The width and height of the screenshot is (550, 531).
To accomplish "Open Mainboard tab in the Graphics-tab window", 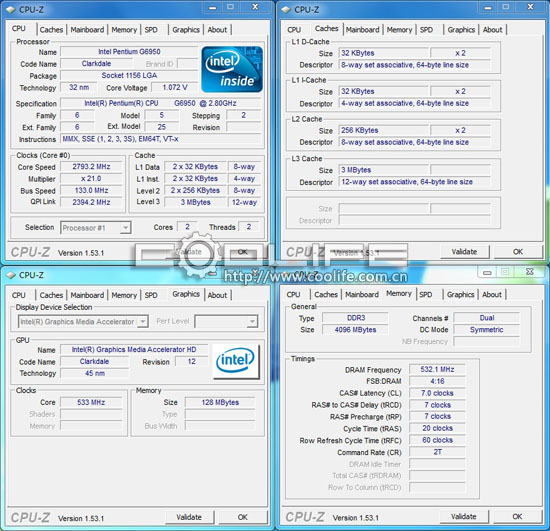I will click(87, 295).
